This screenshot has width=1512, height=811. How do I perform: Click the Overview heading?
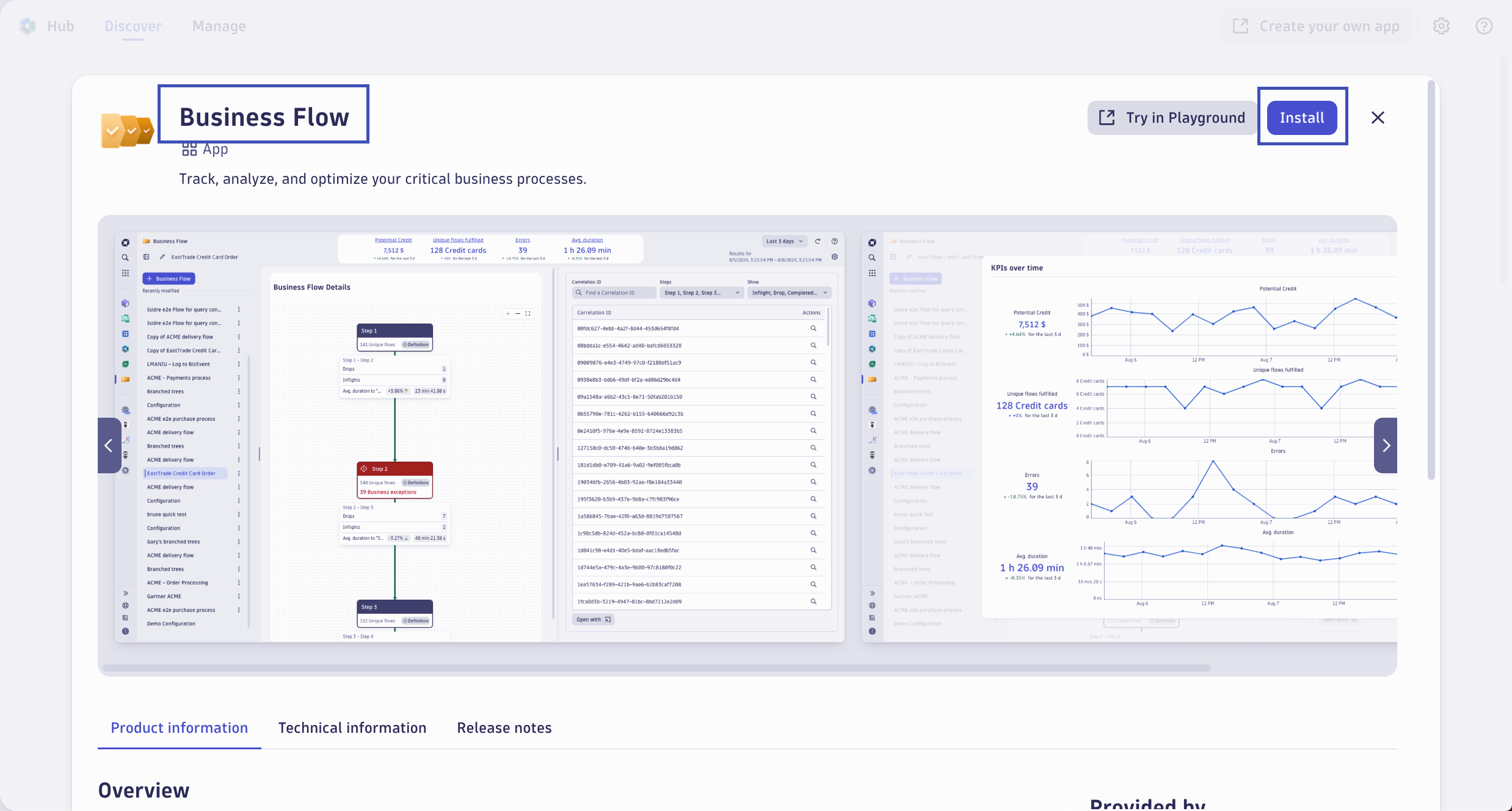coord(144,790)
